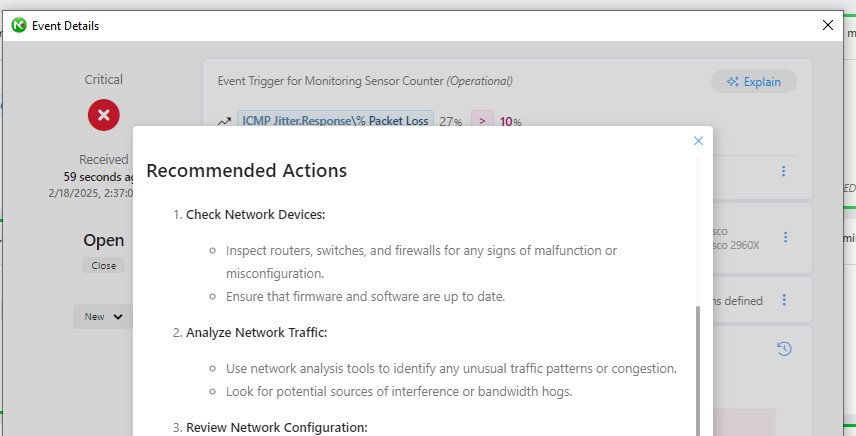Click the trend arrow icon beside ICMP Jitter
Image resolution: width=856 pixels, height=436 pixels.
224,122
